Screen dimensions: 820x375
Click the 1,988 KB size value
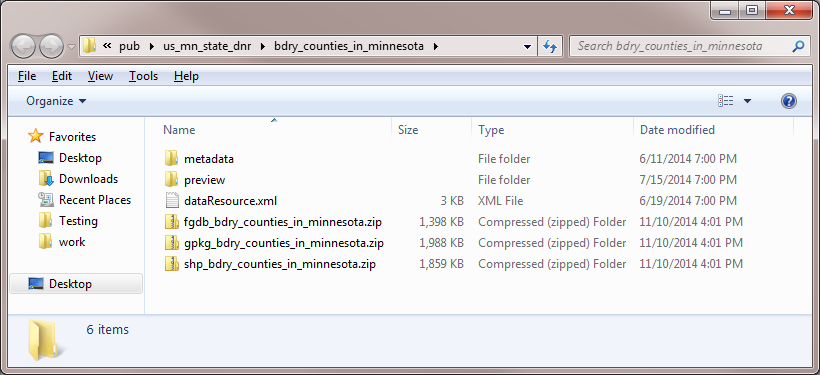tap(441, 243)
